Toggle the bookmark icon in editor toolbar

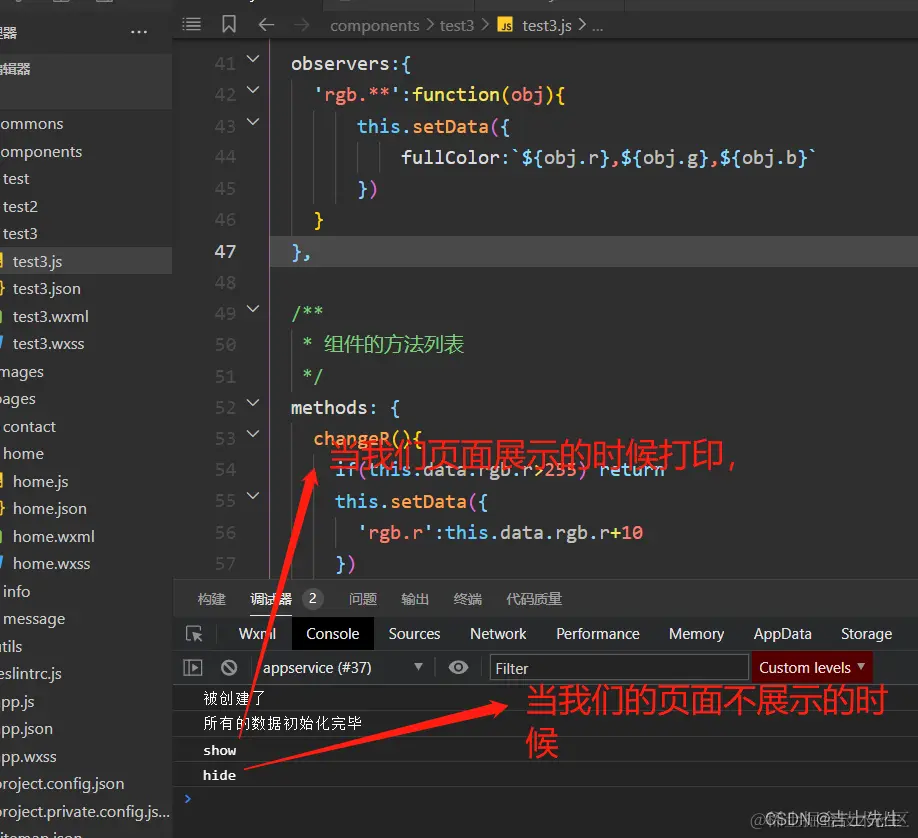pos(229,25)
